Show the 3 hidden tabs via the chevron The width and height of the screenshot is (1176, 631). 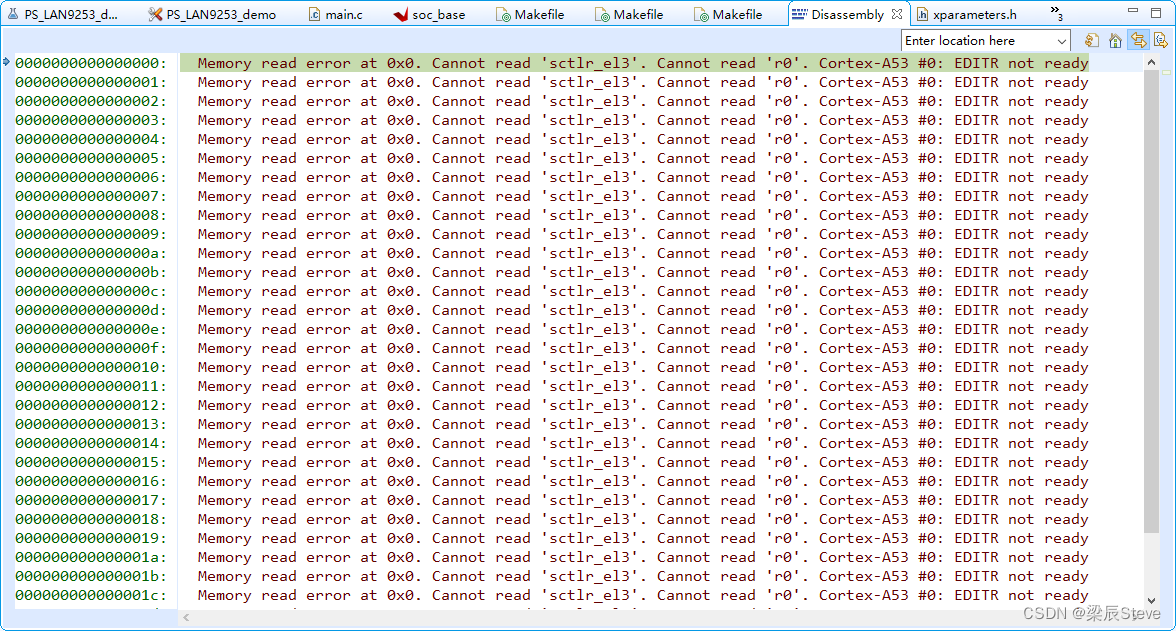(x=1057, y=12)
